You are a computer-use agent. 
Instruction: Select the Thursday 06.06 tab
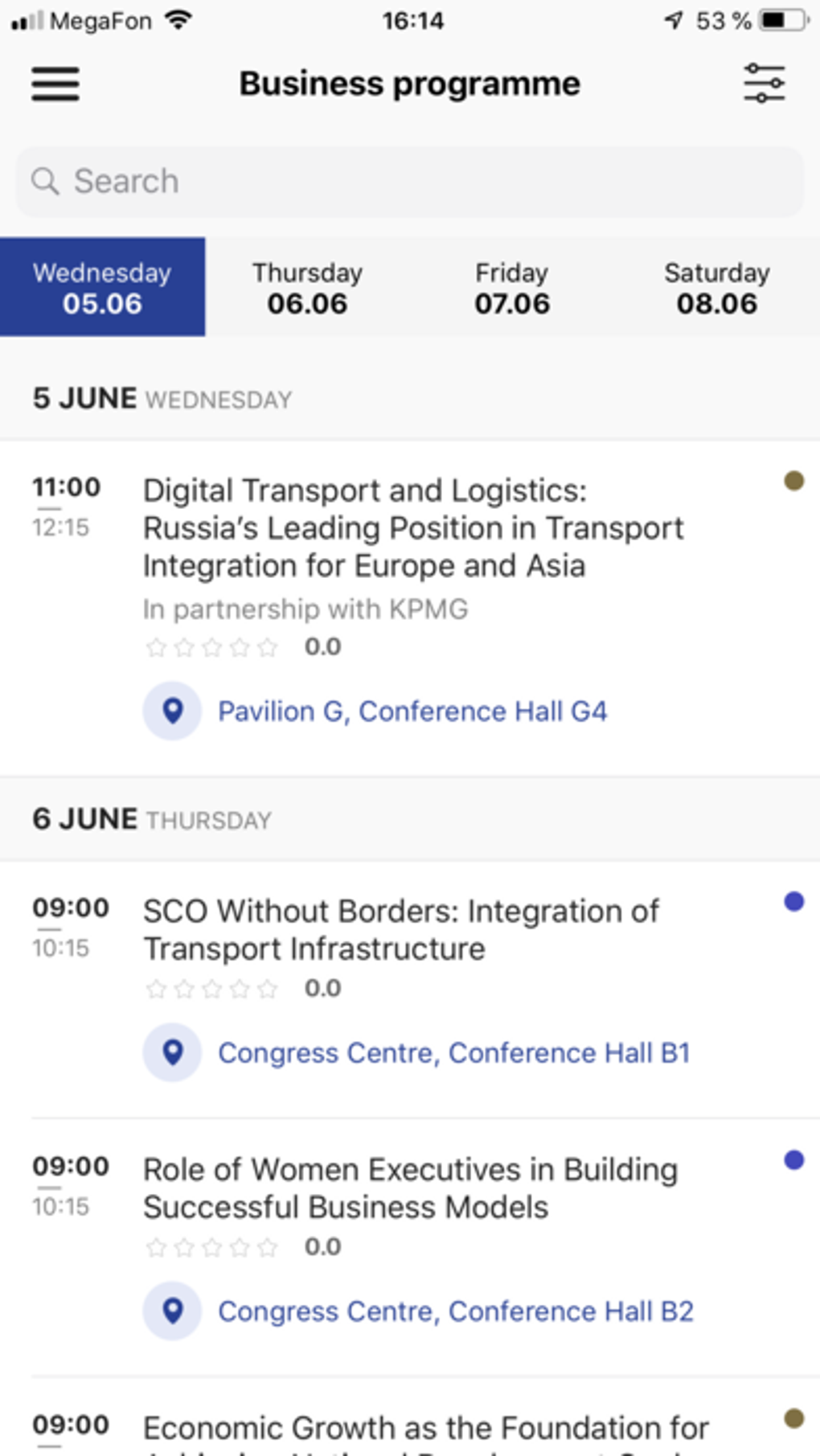click(307, 287)
